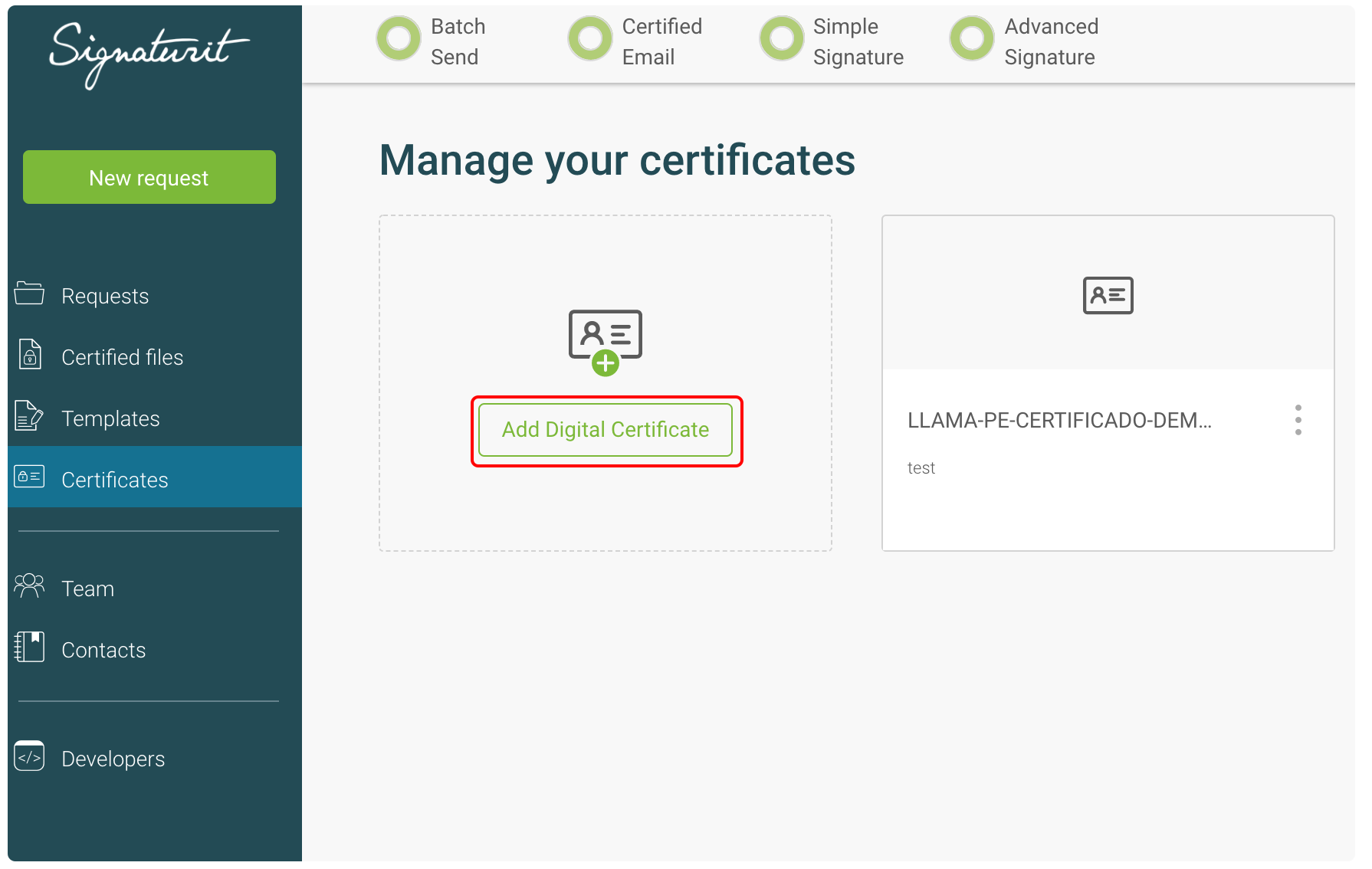The image size is (1372, 869).
Task: Open the Templates section
Action: tap(110, 418)
